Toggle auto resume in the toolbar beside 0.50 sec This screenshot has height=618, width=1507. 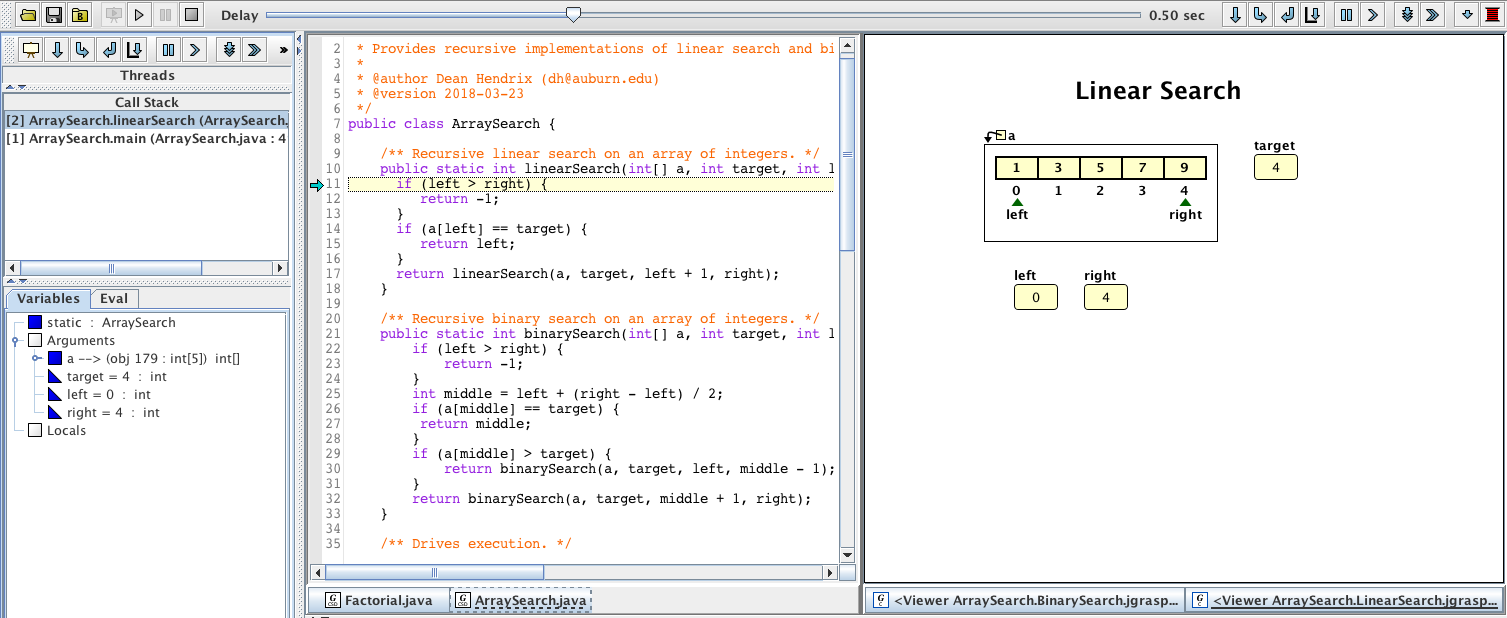tap(1433, 15)
